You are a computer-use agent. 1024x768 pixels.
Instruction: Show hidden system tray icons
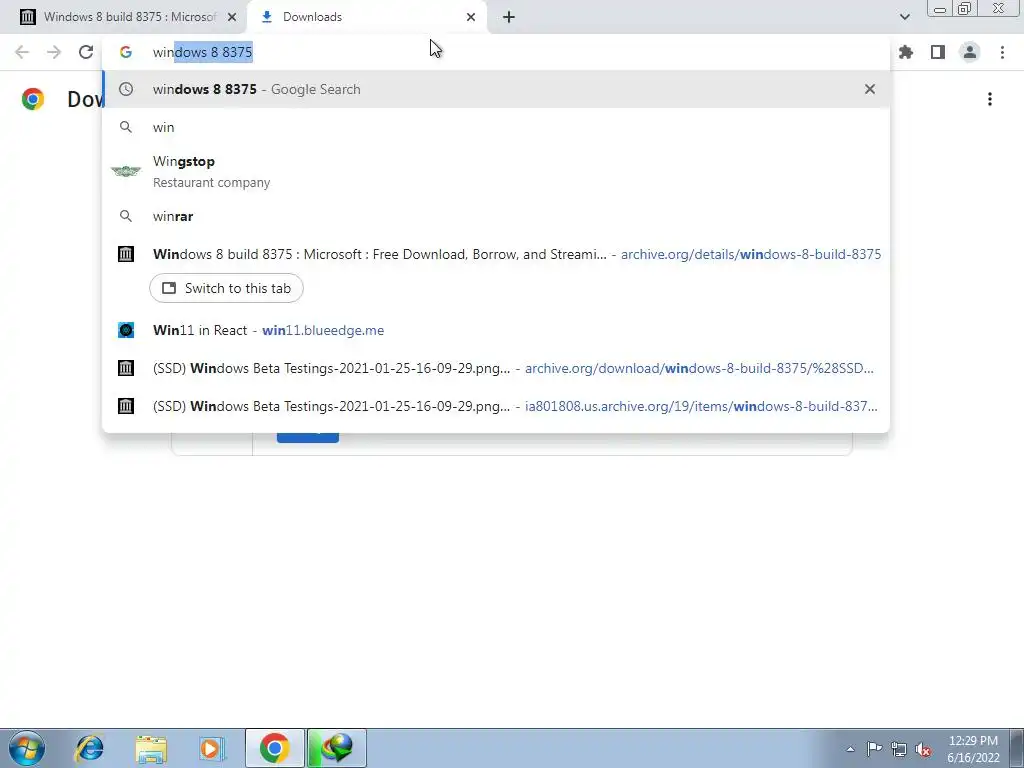coord(850,749)
